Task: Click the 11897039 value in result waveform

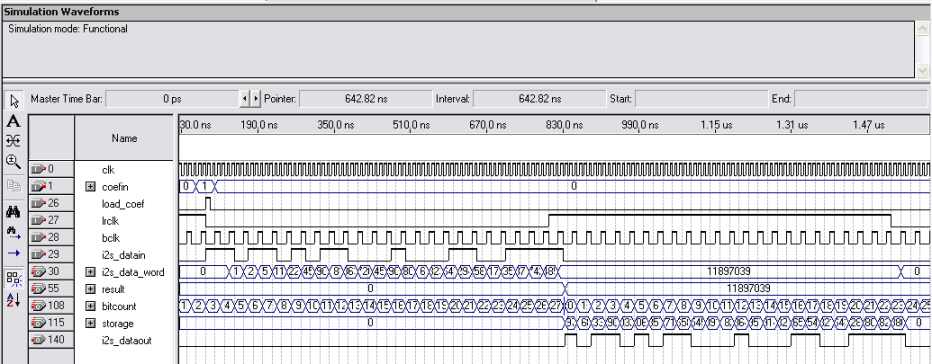Action: click(x=749, y=288)
